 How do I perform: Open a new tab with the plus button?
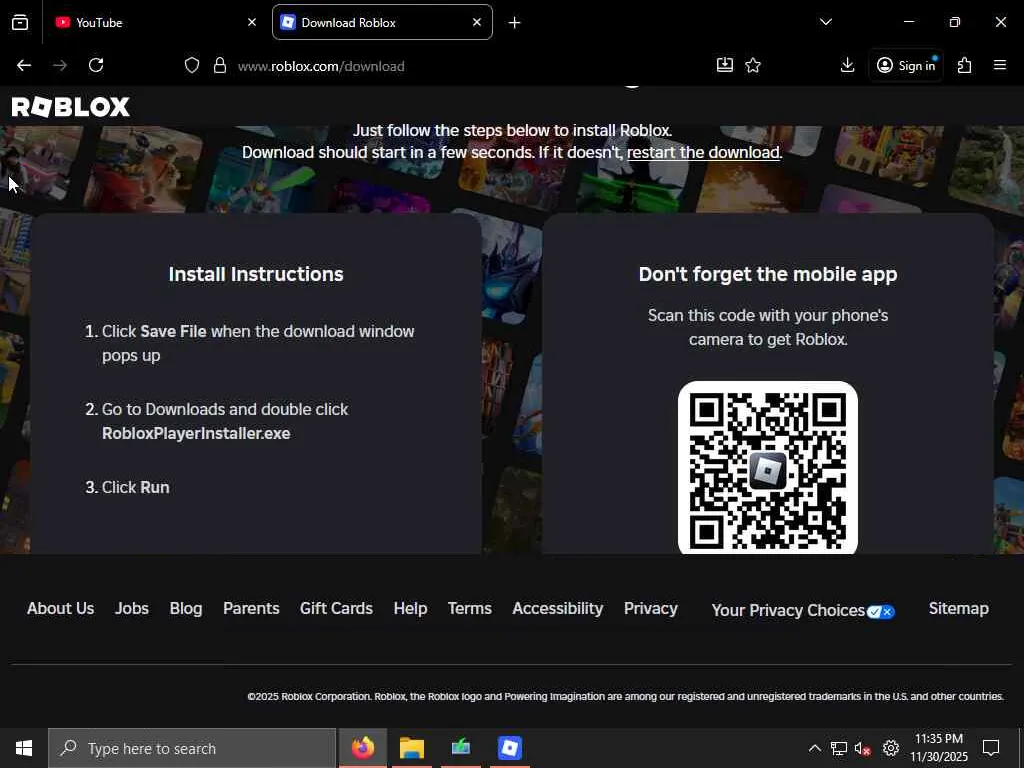[515, 23]
